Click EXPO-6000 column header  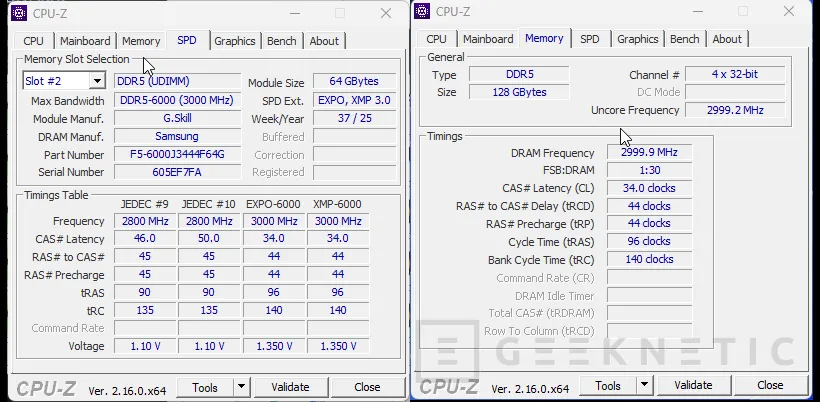coord(273,204)
